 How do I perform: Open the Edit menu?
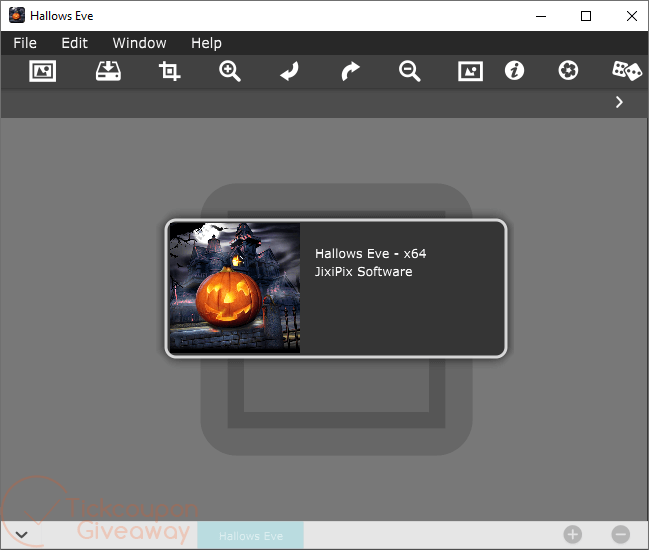[75, 43]
